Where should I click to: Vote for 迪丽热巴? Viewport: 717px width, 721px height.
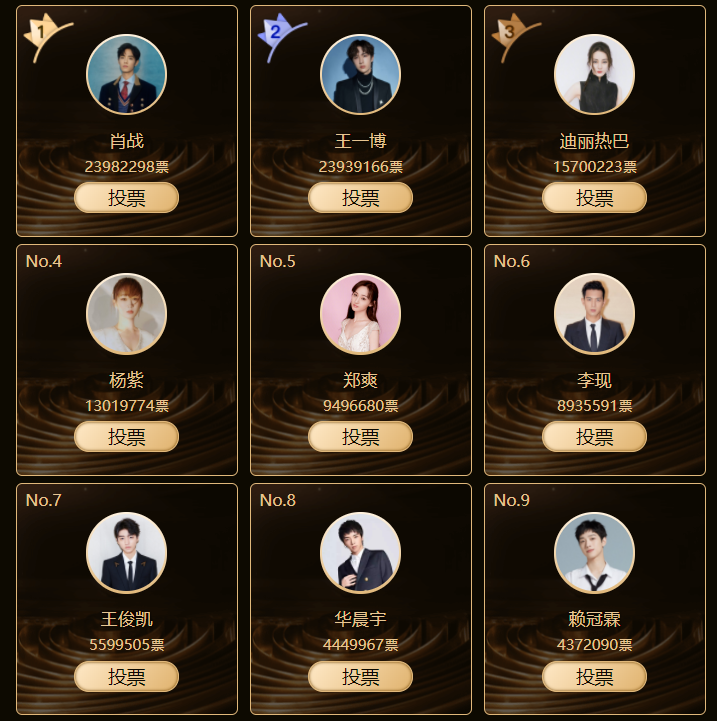(594, 198)
